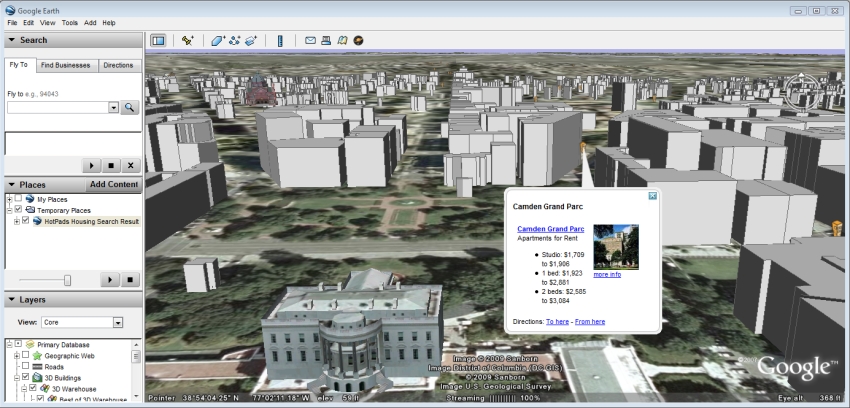Click the HotPads globe icon
Viewport: 850px width, 408px height.
[x=37, y=221]
